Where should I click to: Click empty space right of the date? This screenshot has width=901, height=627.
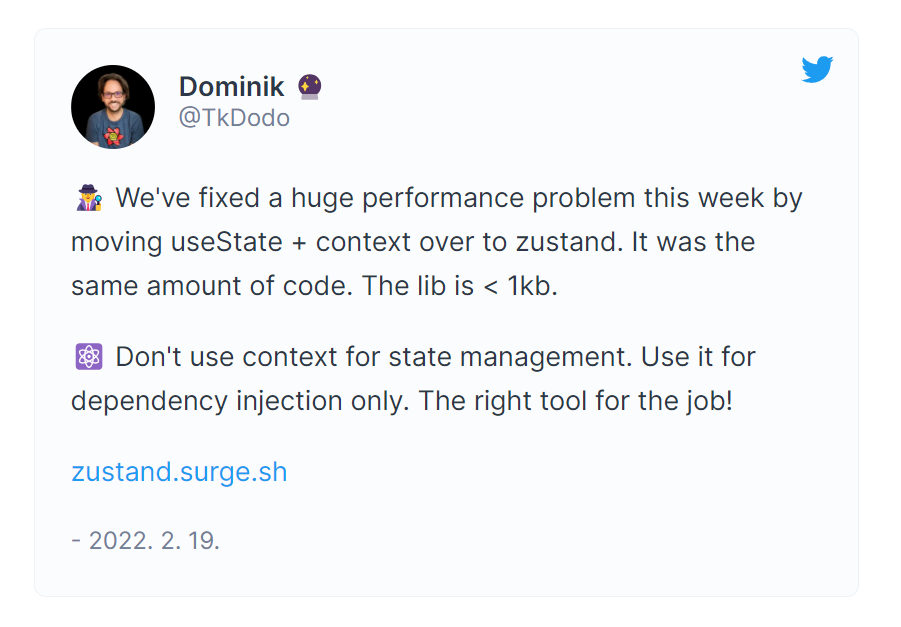[517, 541]
